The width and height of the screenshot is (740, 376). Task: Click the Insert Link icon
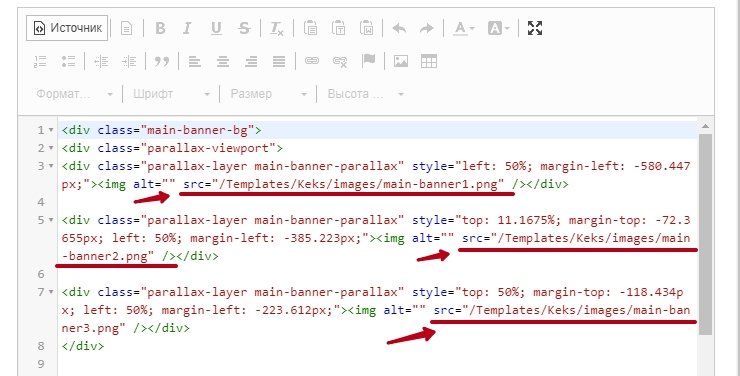[x=311, y=61]
